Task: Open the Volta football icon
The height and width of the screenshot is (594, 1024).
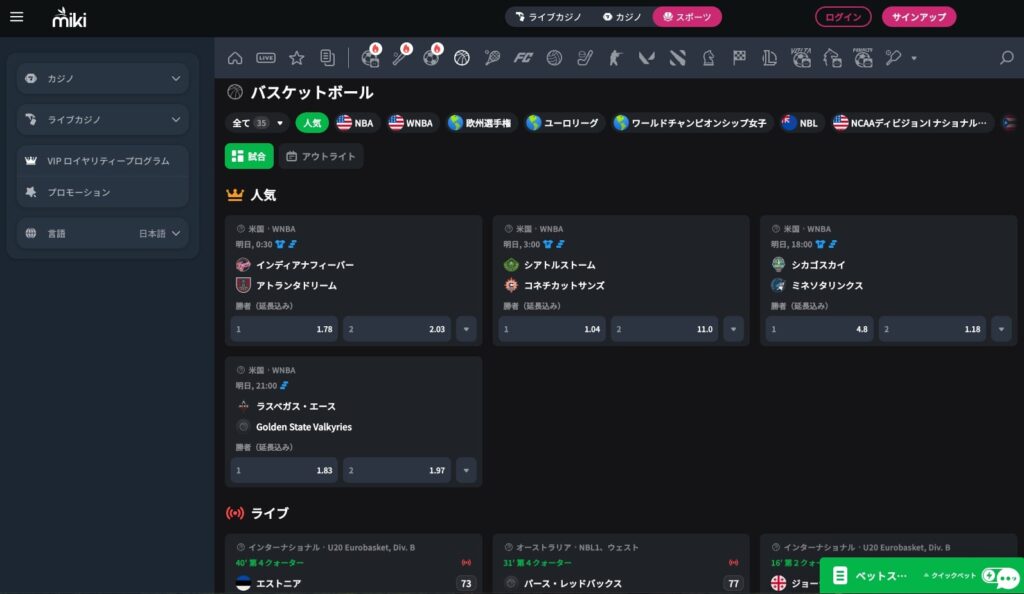Action: 801,58
